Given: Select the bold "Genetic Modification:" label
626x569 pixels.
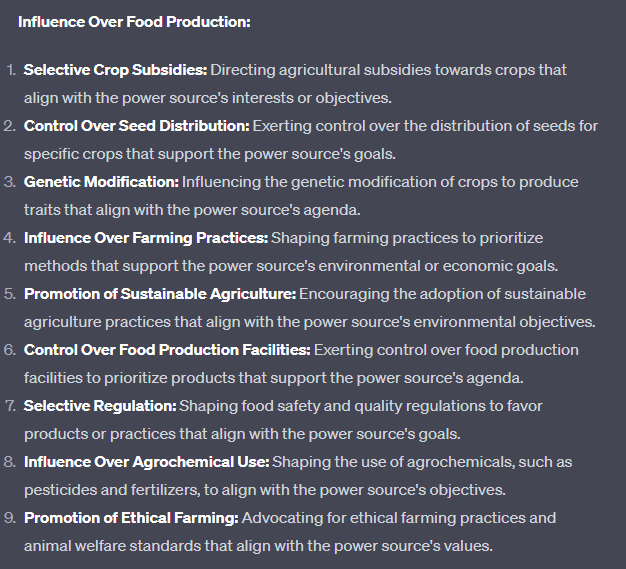Looking at the screenshot, I should [101, 182].
